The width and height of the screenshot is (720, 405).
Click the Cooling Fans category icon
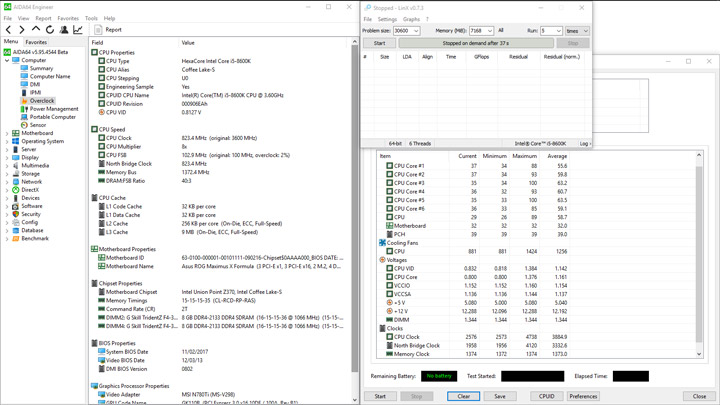click(382, 242)
